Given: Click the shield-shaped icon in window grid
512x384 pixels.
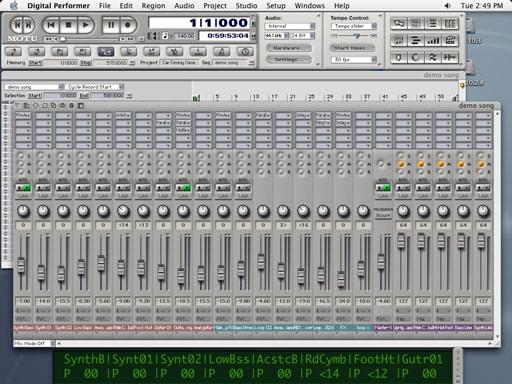Looking at the screenshot, I should (x=398, y=57).
